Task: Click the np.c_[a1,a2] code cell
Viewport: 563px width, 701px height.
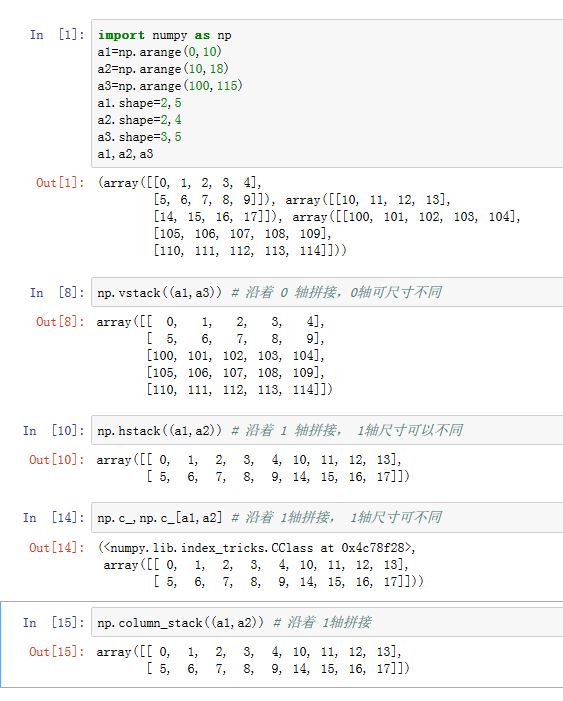Action: (x=327, y=517)
